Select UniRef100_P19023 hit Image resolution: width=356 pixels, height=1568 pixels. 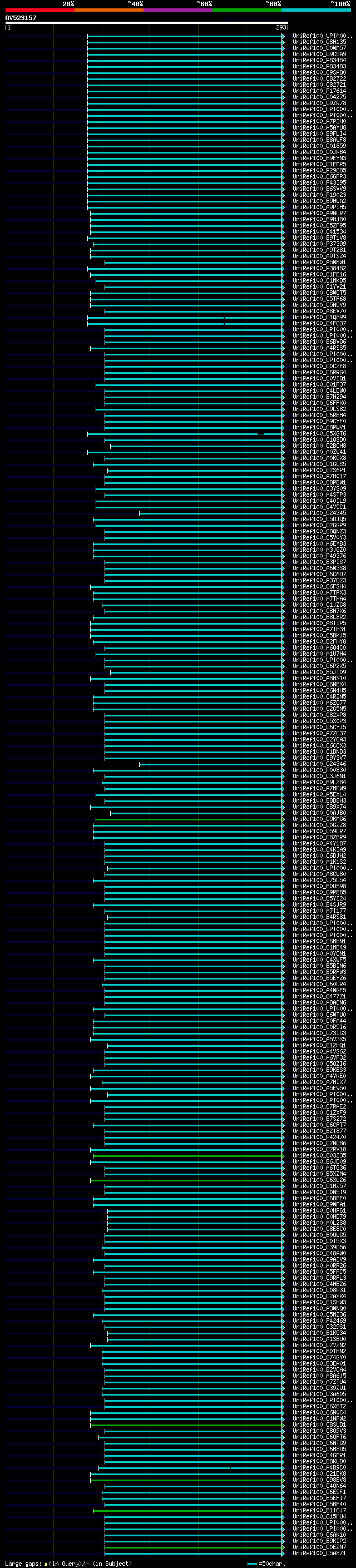[x=319, y=195]
